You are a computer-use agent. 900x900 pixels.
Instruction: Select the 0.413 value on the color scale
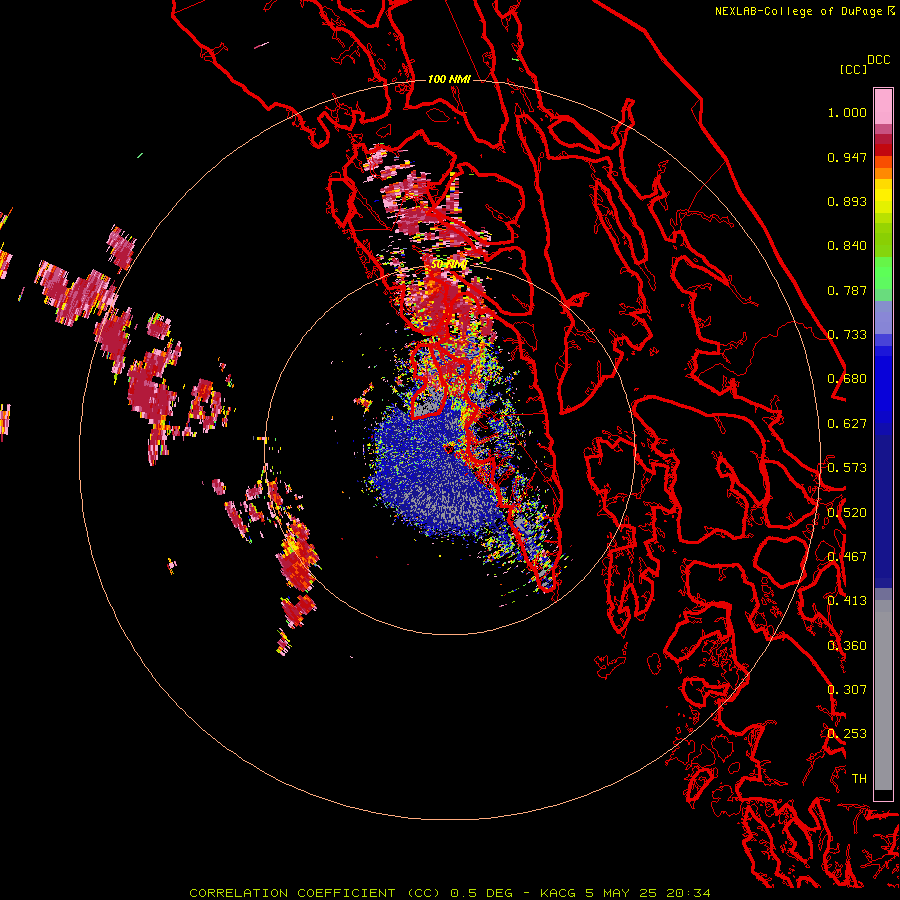point(847,601)
